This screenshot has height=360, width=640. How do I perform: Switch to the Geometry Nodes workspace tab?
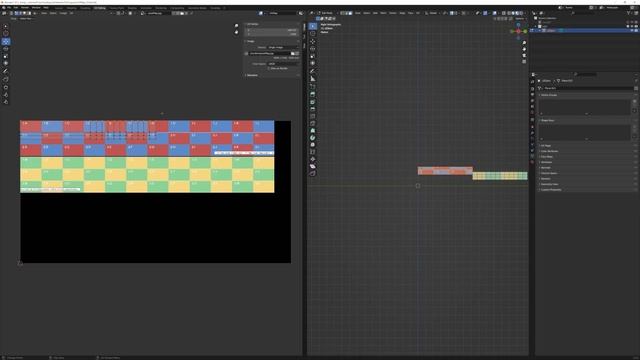[197, 8]
